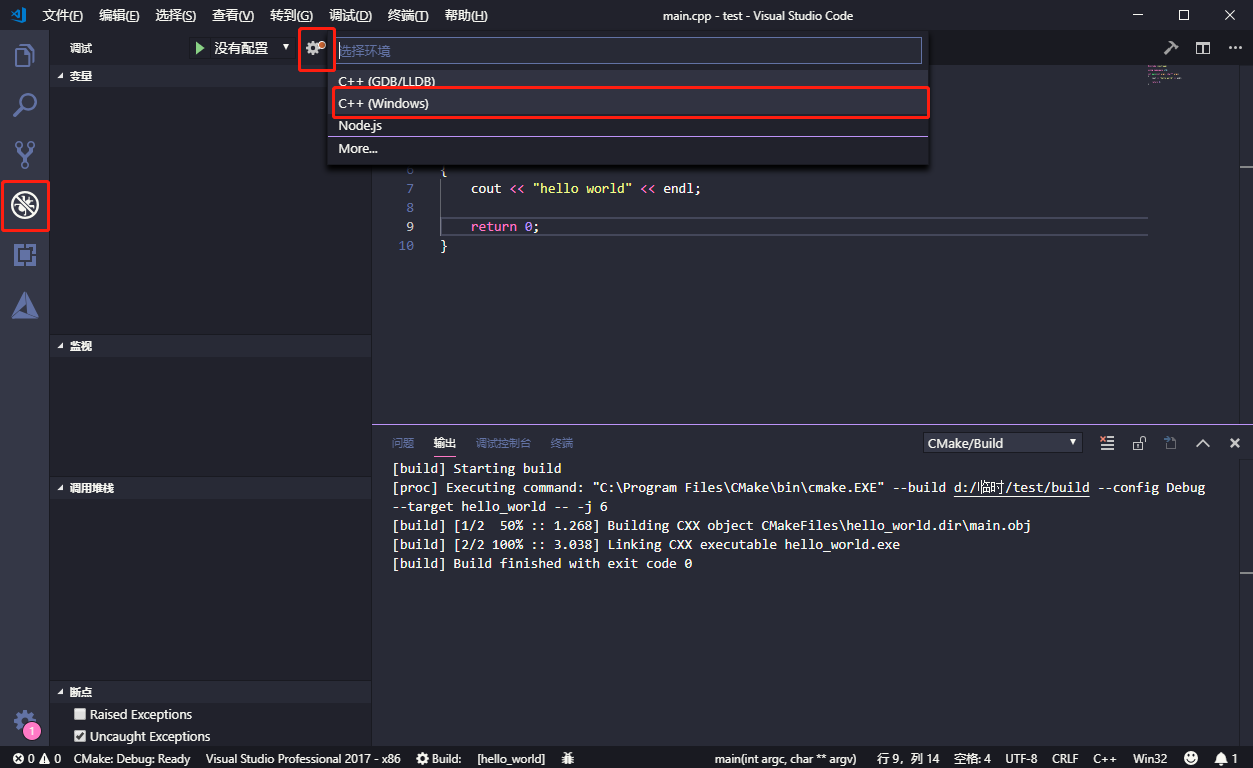
Task: Disable Uncaught Exceptions breakpoint
Action: [x=80, y=736]
